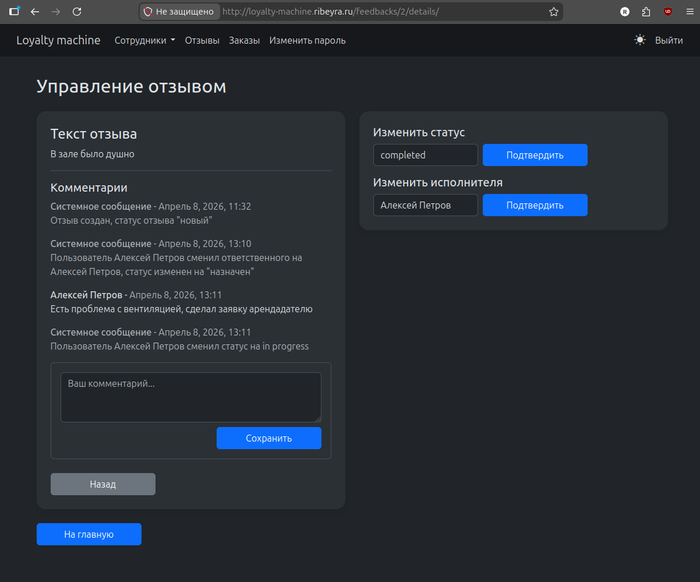Click the На главную button
This screenshot has width=700, height=582.
pyautogui.click(x=89, y=534)
